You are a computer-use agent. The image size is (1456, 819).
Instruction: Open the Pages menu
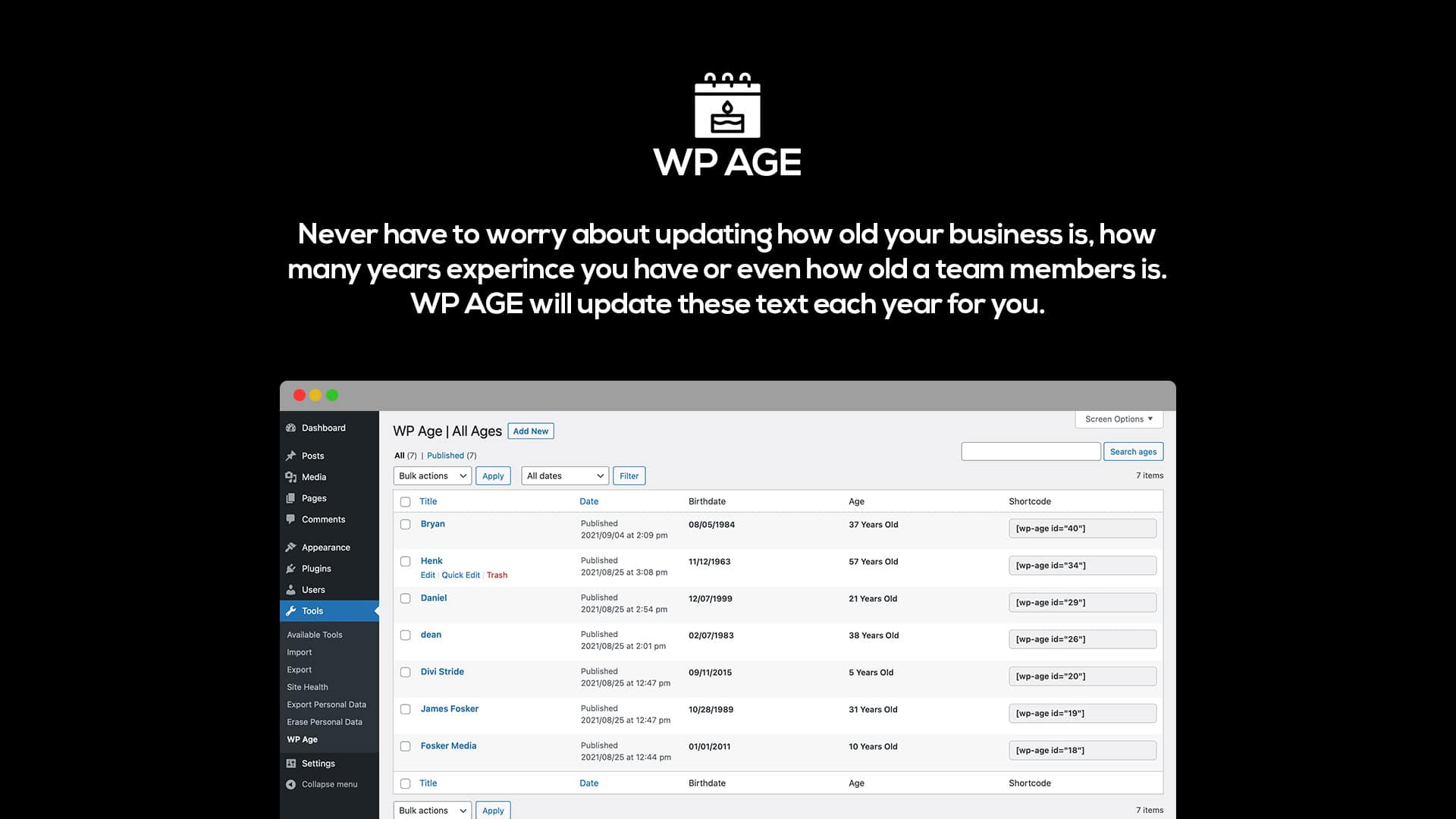(314, 498)
